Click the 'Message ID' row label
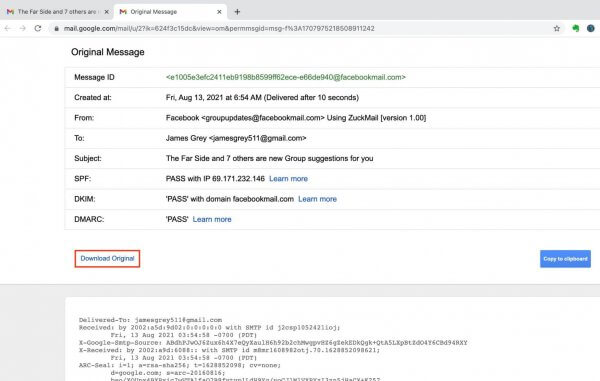Screen dimensions: 600x381 point(94,77)
